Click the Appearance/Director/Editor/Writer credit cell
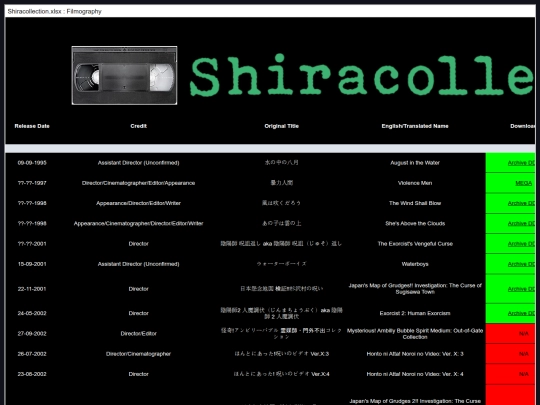Screen dimensions: 540x405 (138, 204)
